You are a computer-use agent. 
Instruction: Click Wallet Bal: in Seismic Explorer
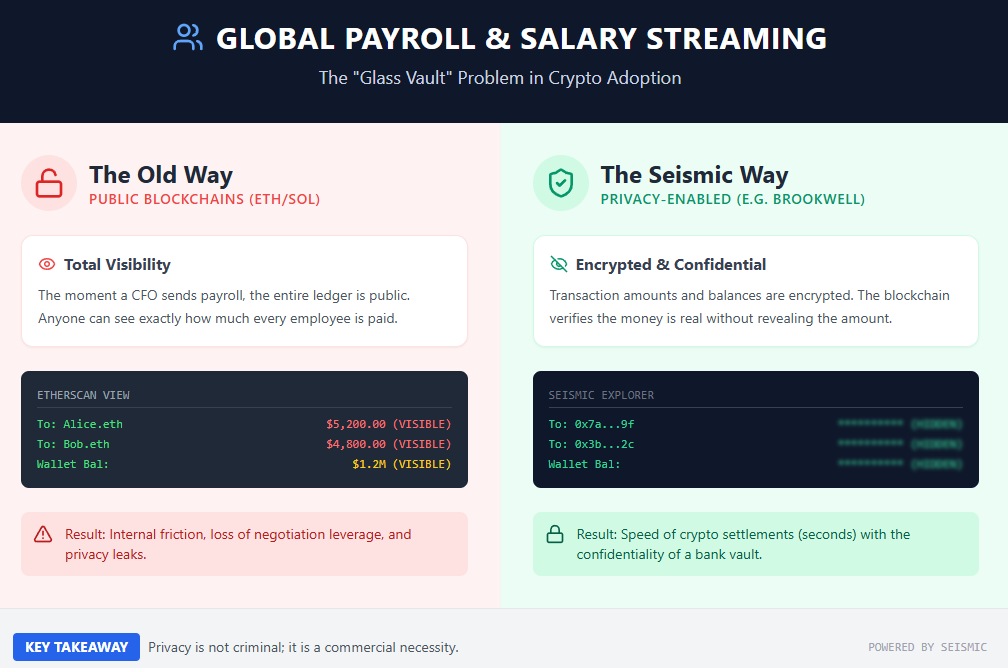click(584, 464)
